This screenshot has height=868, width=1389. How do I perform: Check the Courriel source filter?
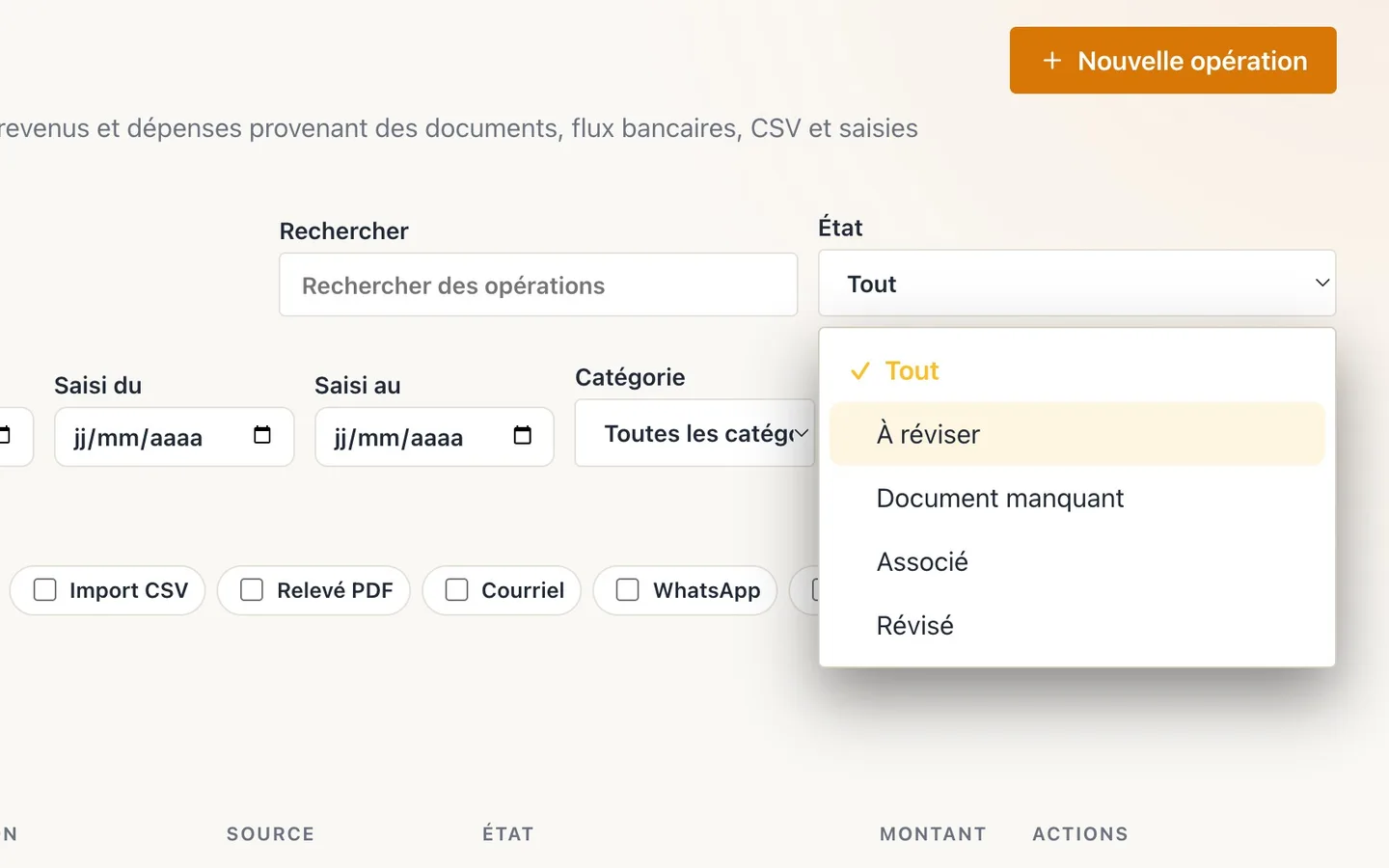coord(456,589)
